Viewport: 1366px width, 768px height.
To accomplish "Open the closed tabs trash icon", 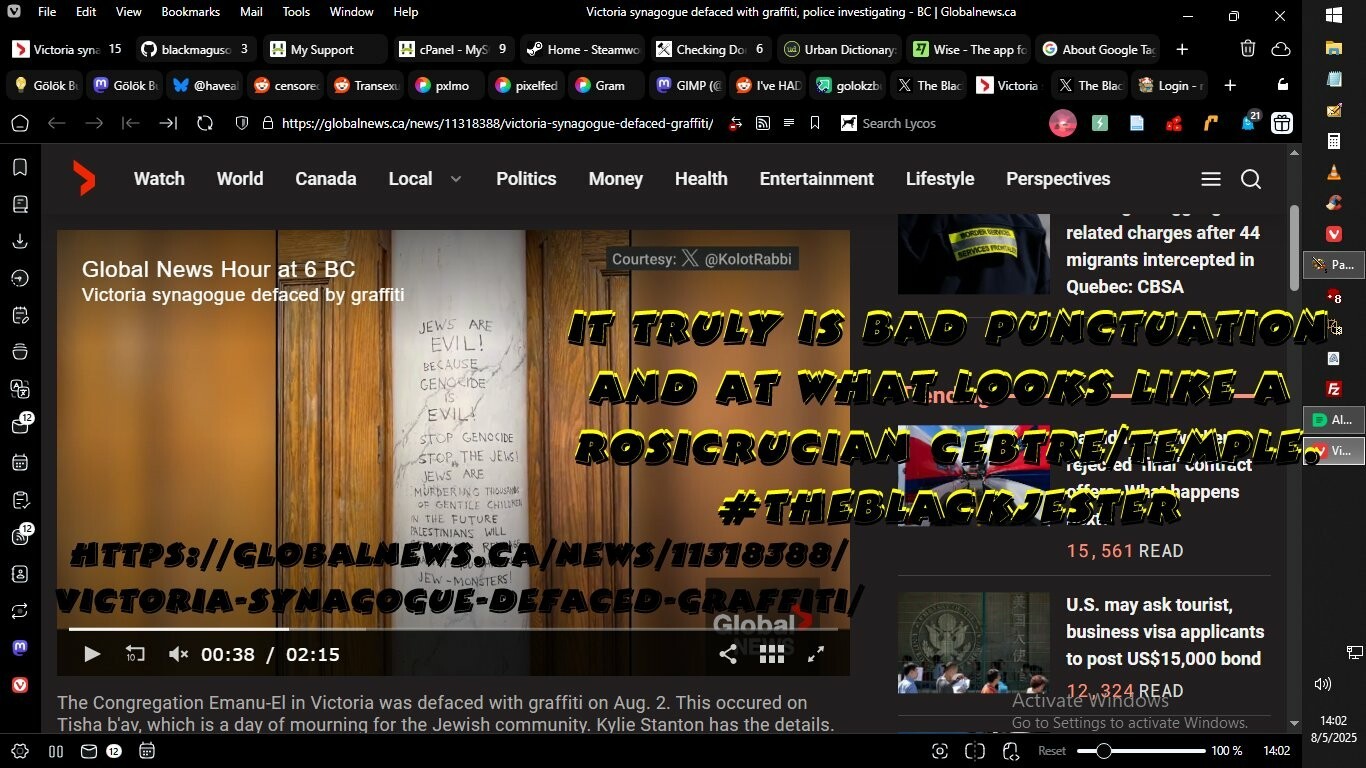I will coord(1248,49).
